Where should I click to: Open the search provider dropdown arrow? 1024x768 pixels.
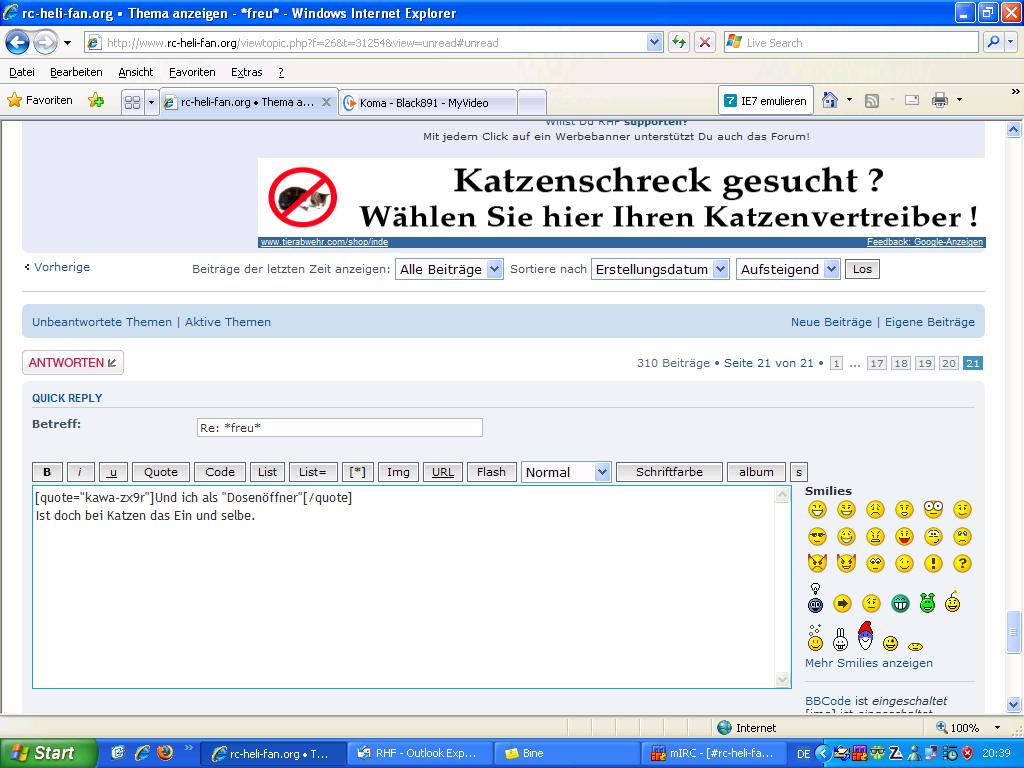[x=1010, y=42]
